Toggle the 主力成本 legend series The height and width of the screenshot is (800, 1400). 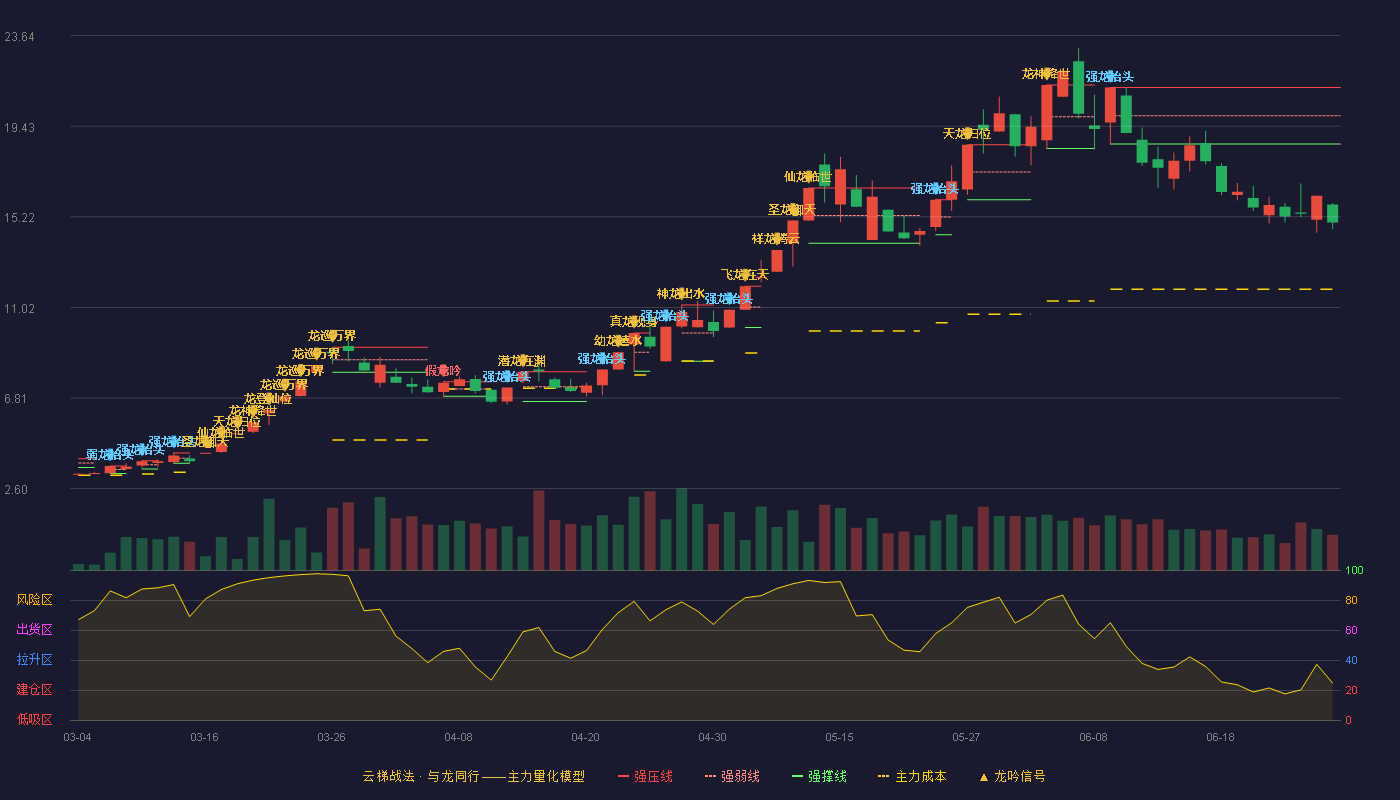[912, 776]
